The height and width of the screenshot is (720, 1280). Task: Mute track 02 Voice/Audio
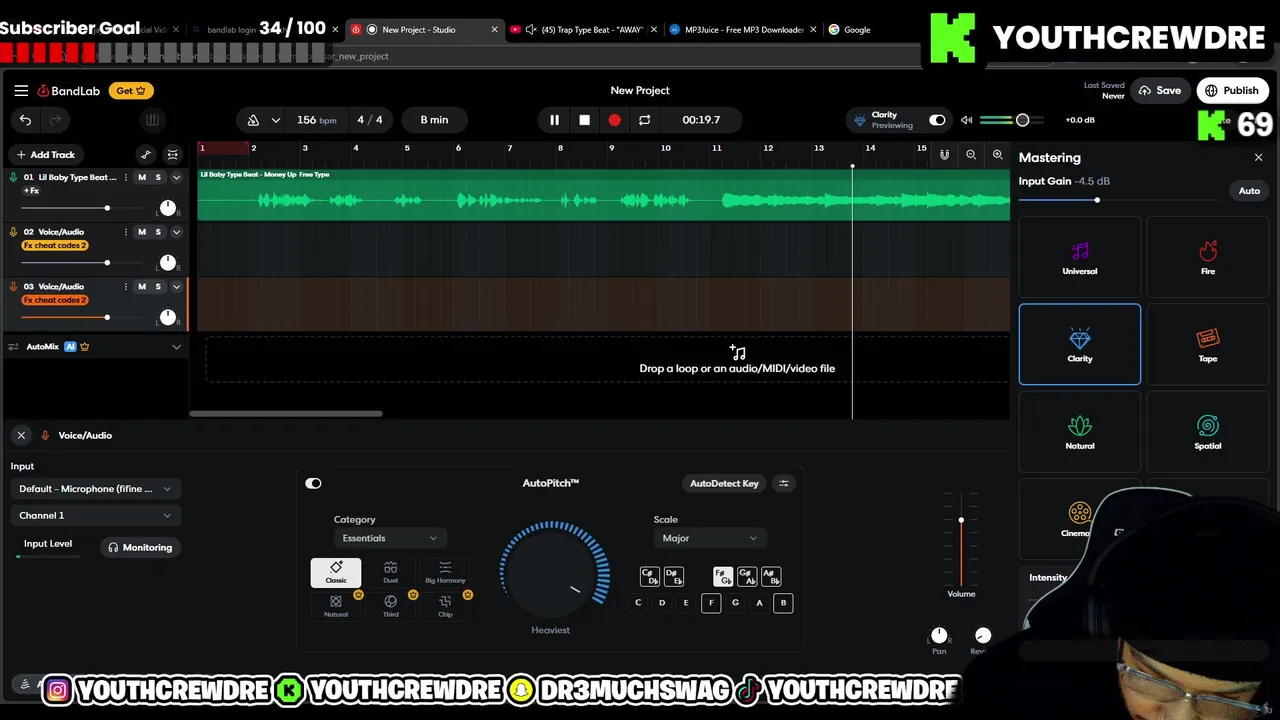(x=142, y=232)
